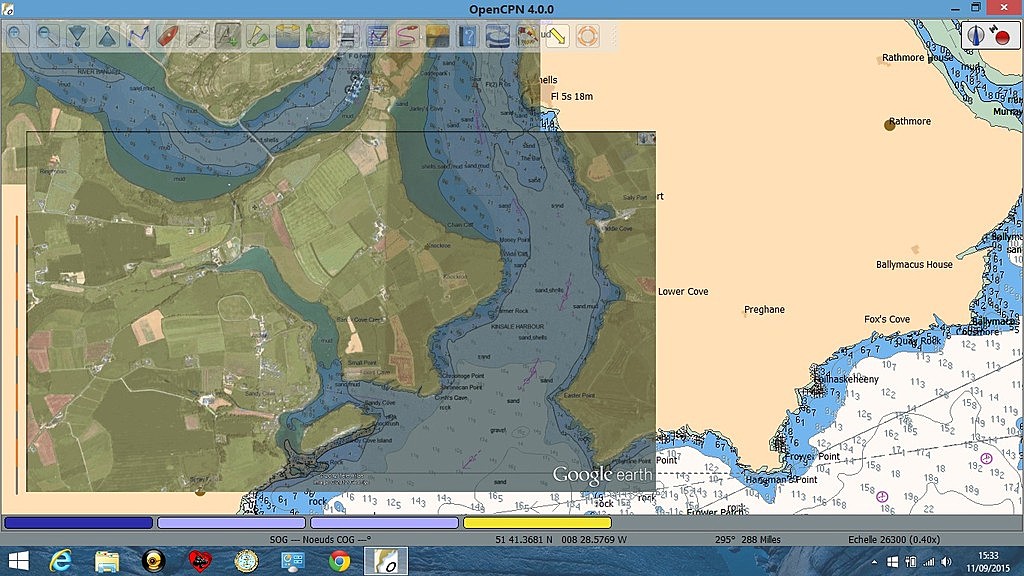Select the dark blue chart bar segment
Screen dimensions: 1024x576
click(x=78, y=522)
